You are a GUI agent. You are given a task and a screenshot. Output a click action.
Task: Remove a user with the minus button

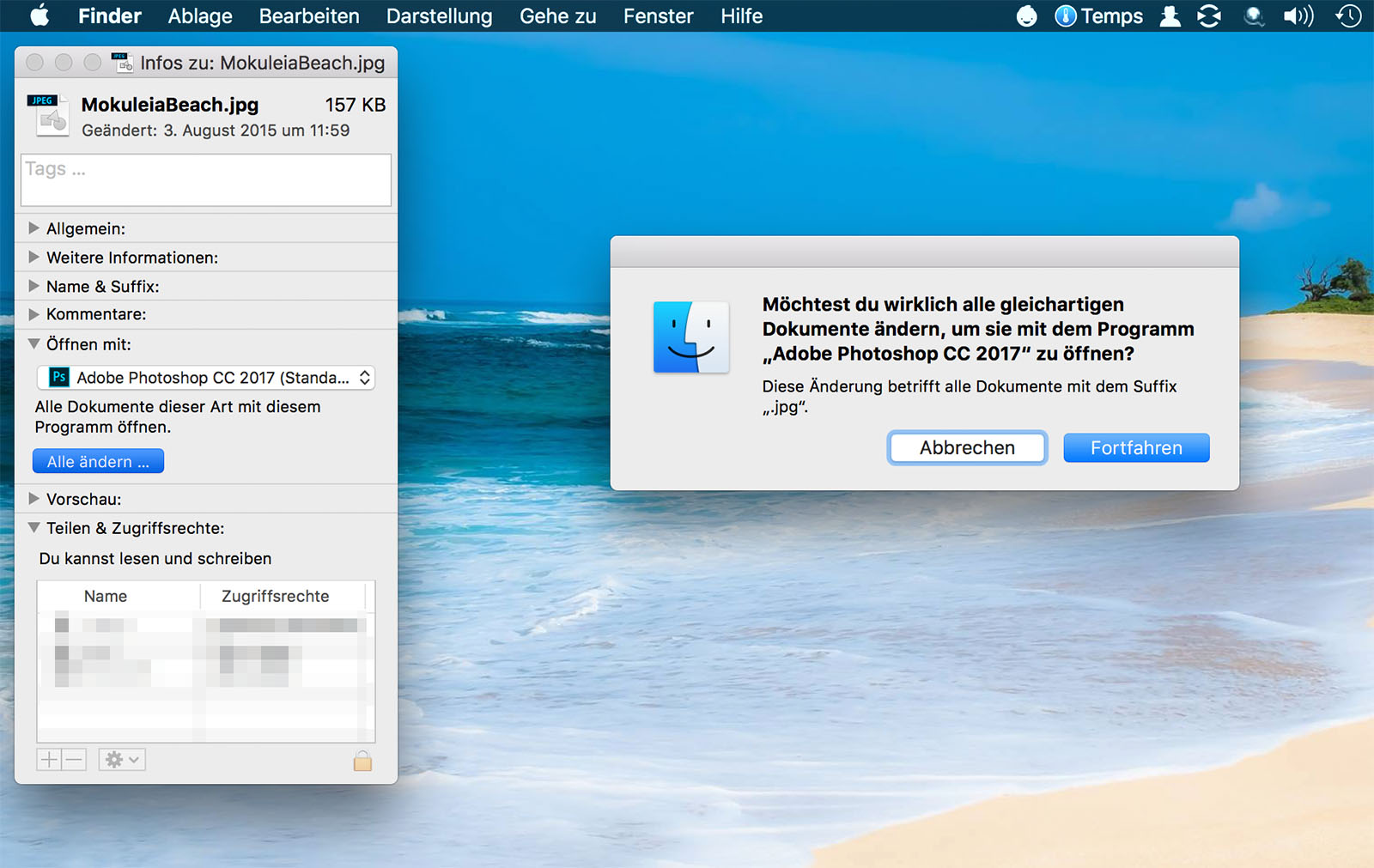click(74, 760)
